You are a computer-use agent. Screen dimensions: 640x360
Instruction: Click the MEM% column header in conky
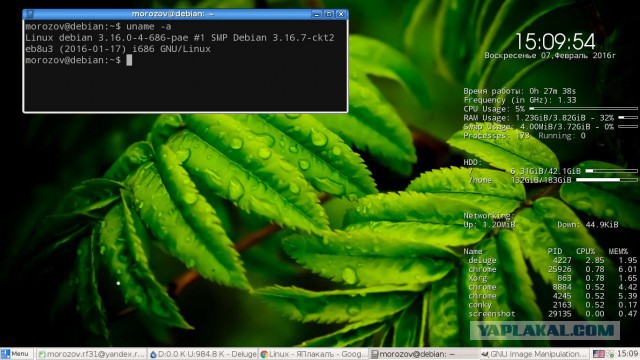(x=618, y=251)
